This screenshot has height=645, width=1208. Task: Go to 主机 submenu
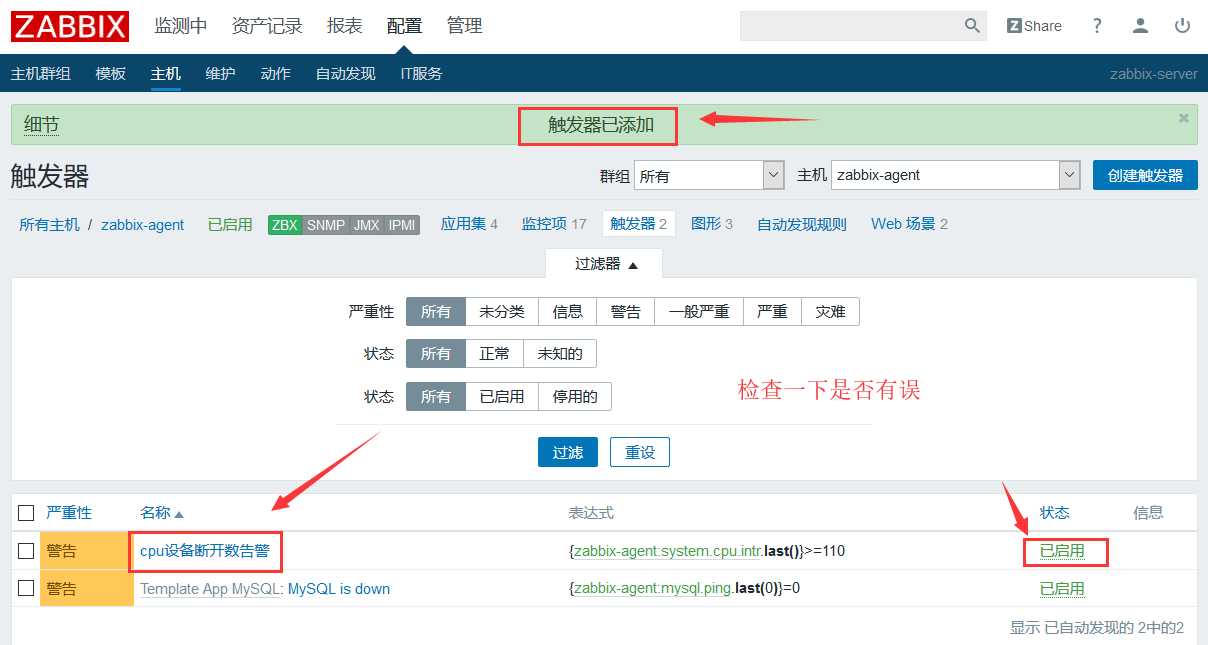click(166, 74)
